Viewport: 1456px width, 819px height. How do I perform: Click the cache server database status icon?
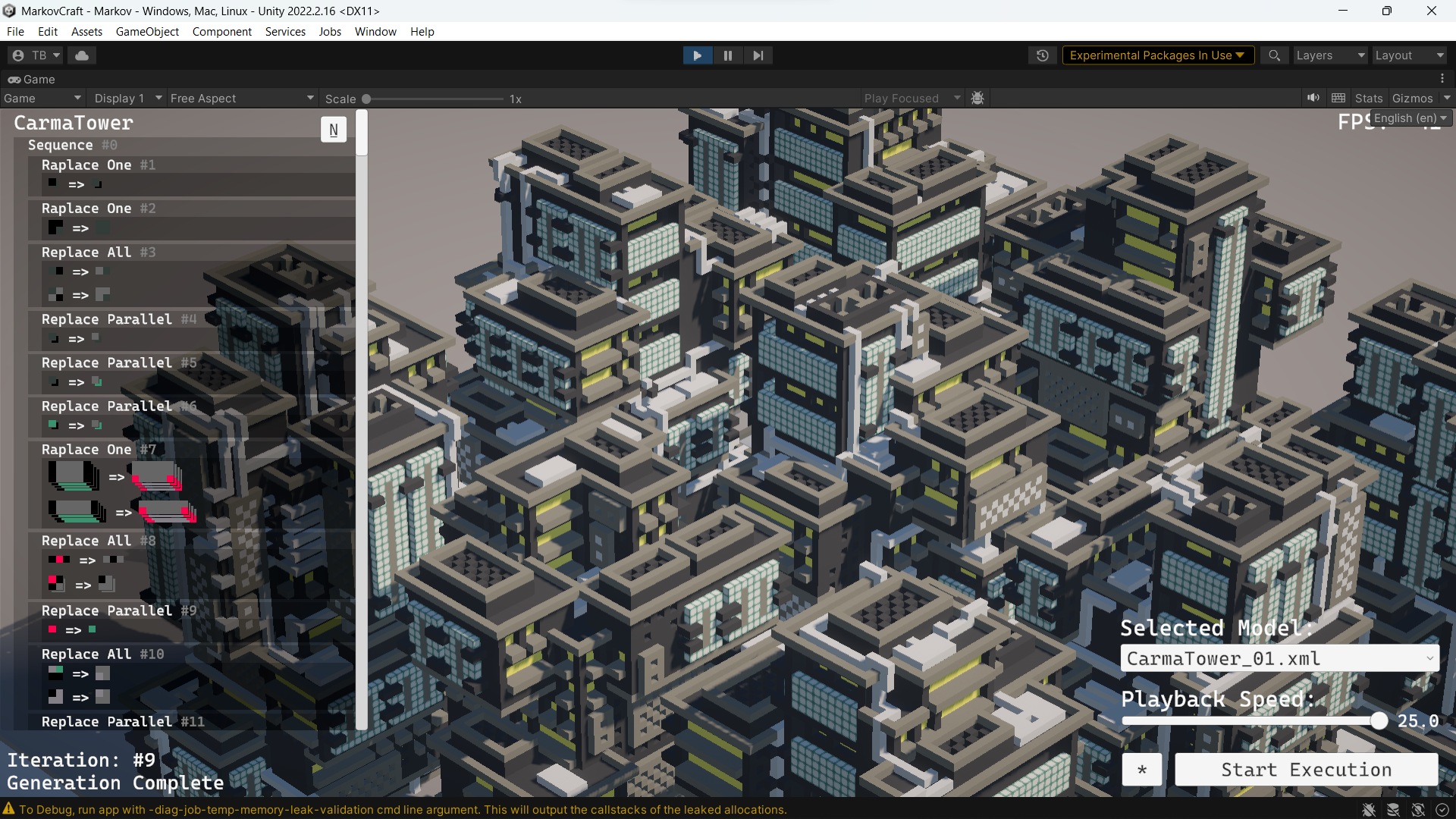tap(1393, 810)
